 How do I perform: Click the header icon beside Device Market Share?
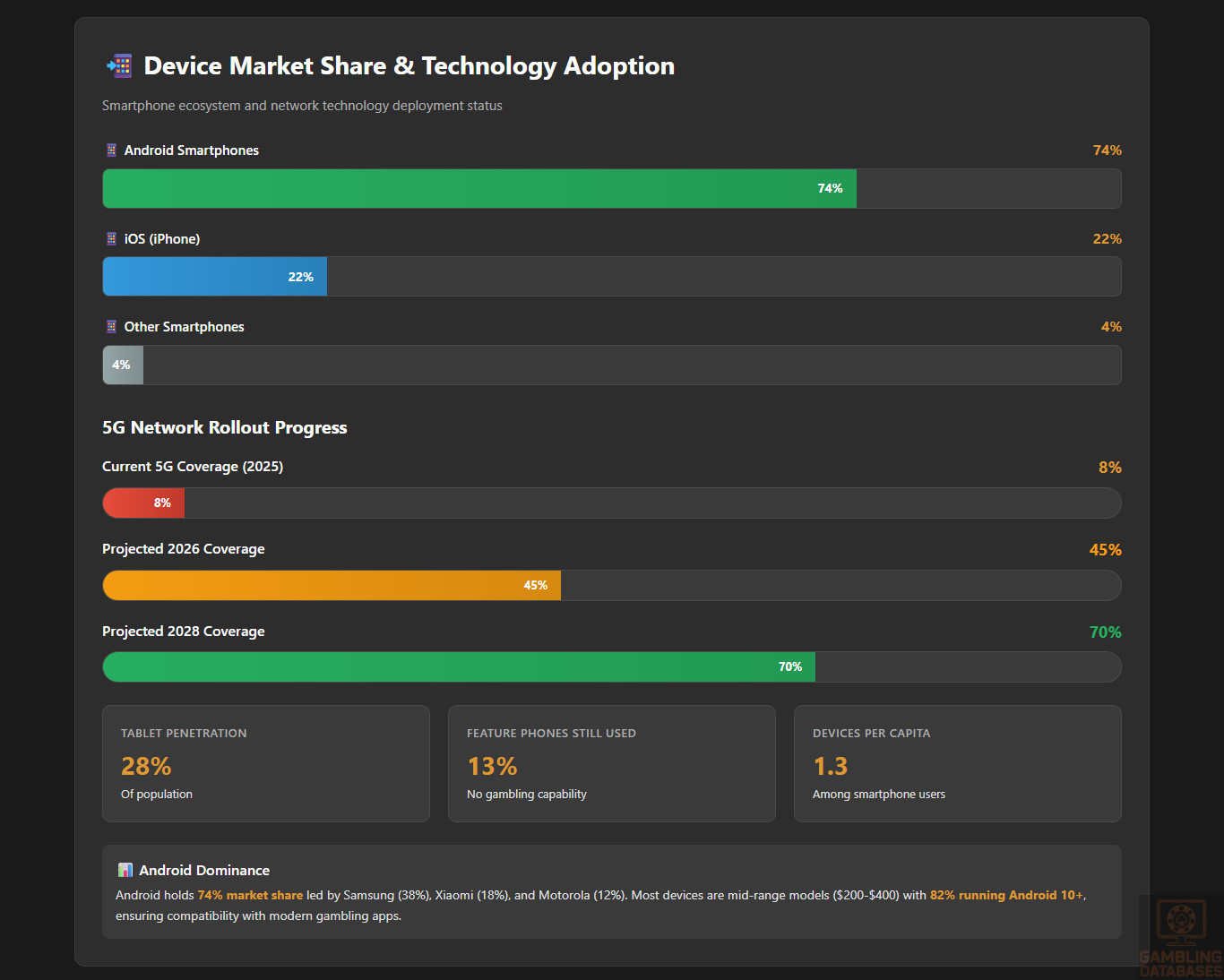[119, 65]
